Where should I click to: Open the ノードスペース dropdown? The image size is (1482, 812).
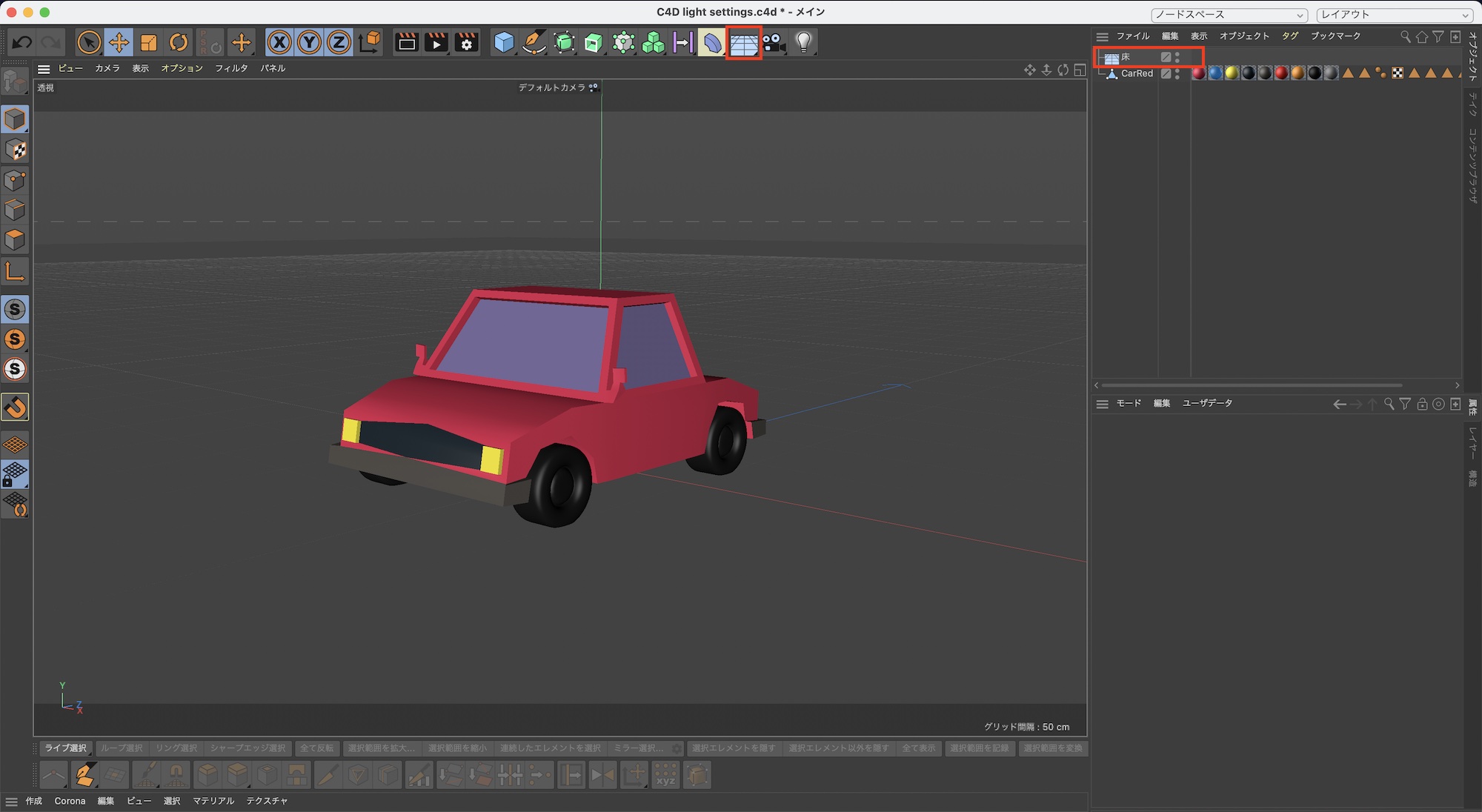[1228, 14]
